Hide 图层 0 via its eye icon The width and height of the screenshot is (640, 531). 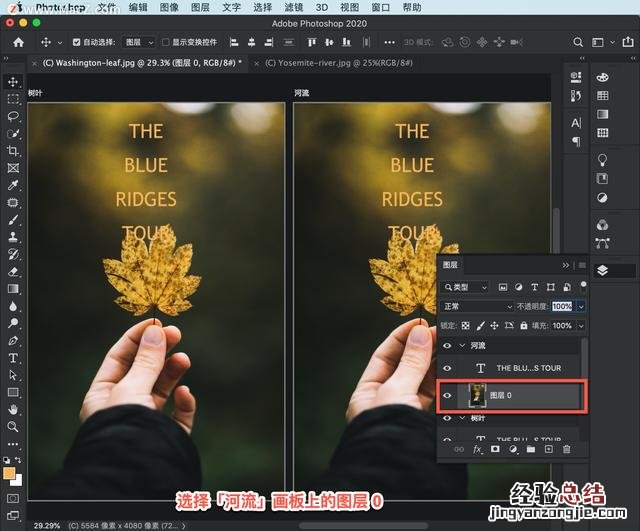click(x=447, y=395)
